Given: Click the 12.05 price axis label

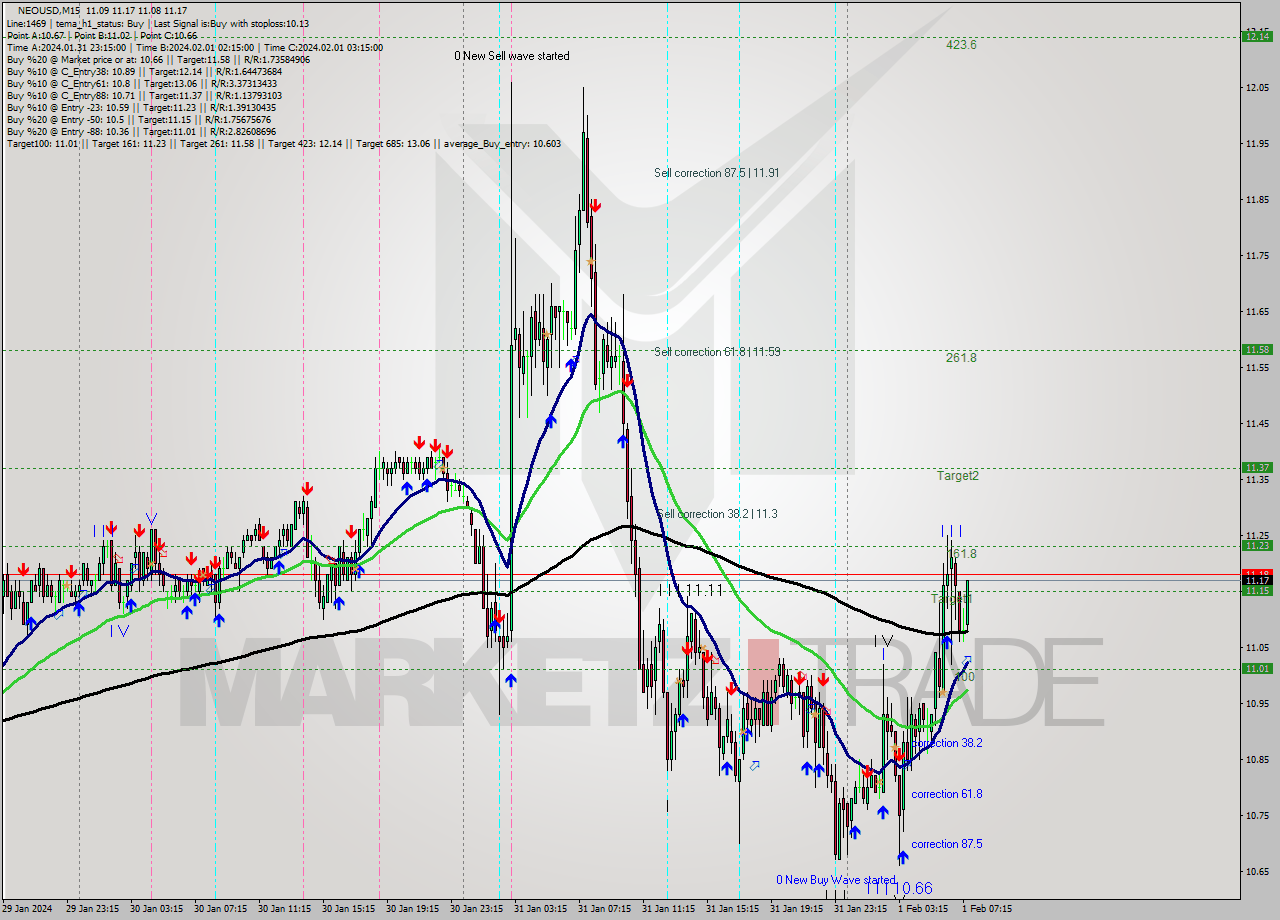Looking at the screenshot, I should [1257, 88].
